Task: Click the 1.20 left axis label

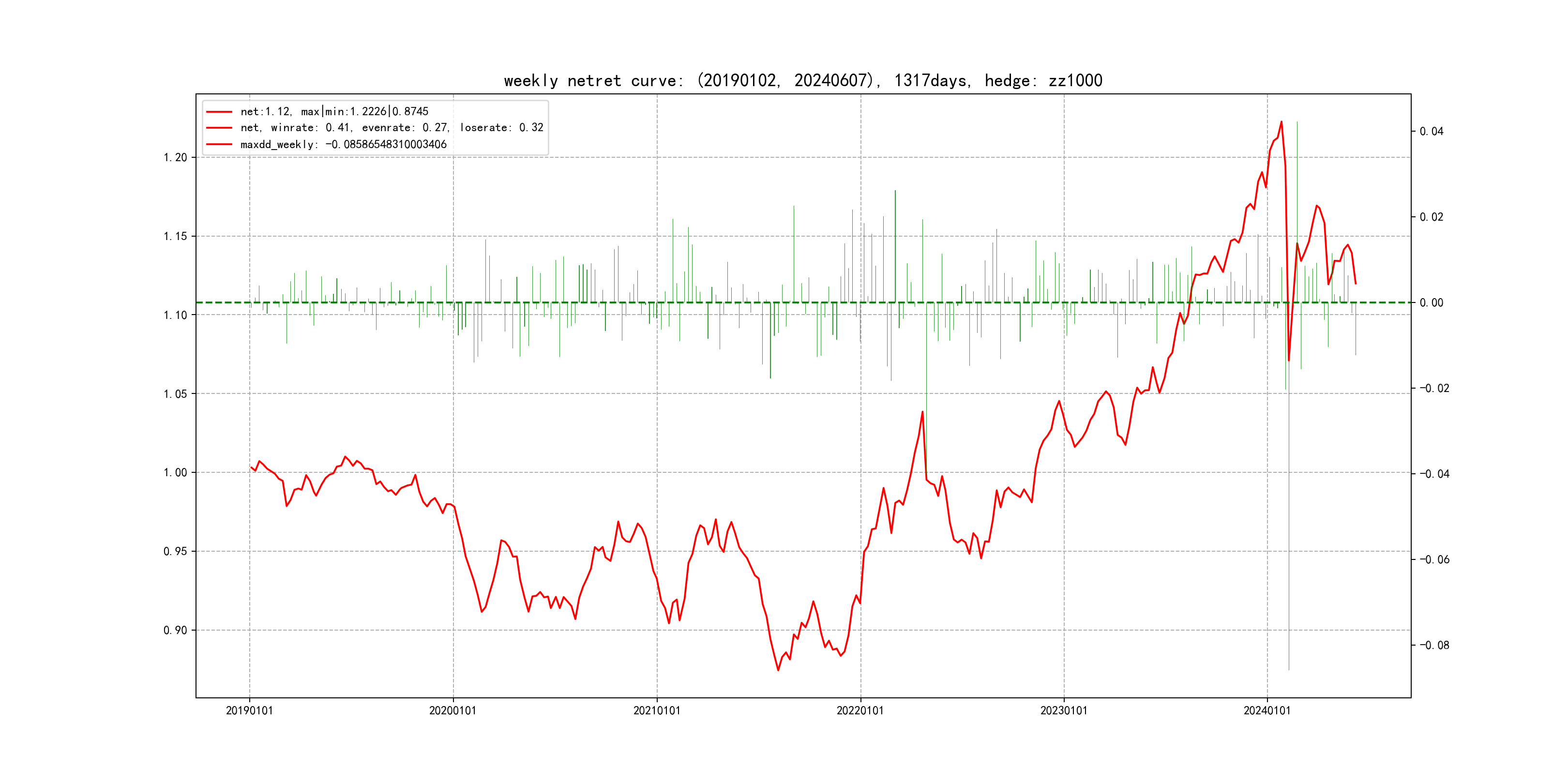Action: click(x=175, y=158)
